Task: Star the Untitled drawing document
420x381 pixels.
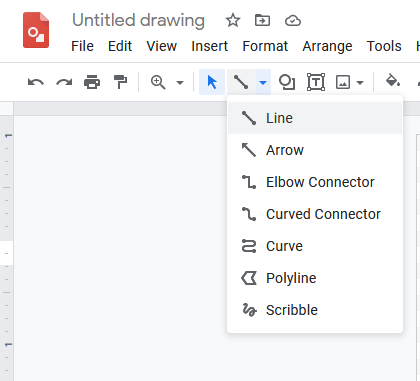Action: click(233, 21)
